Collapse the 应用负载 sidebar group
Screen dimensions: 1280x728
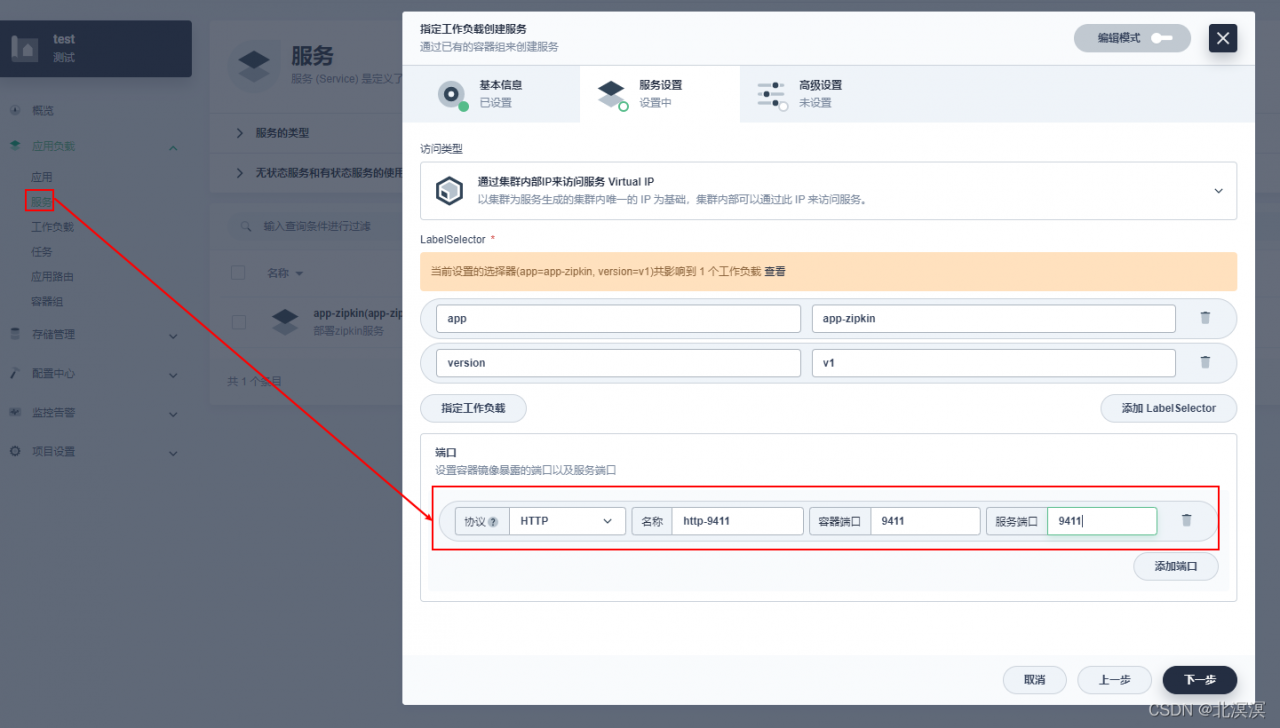click(173, 147)
